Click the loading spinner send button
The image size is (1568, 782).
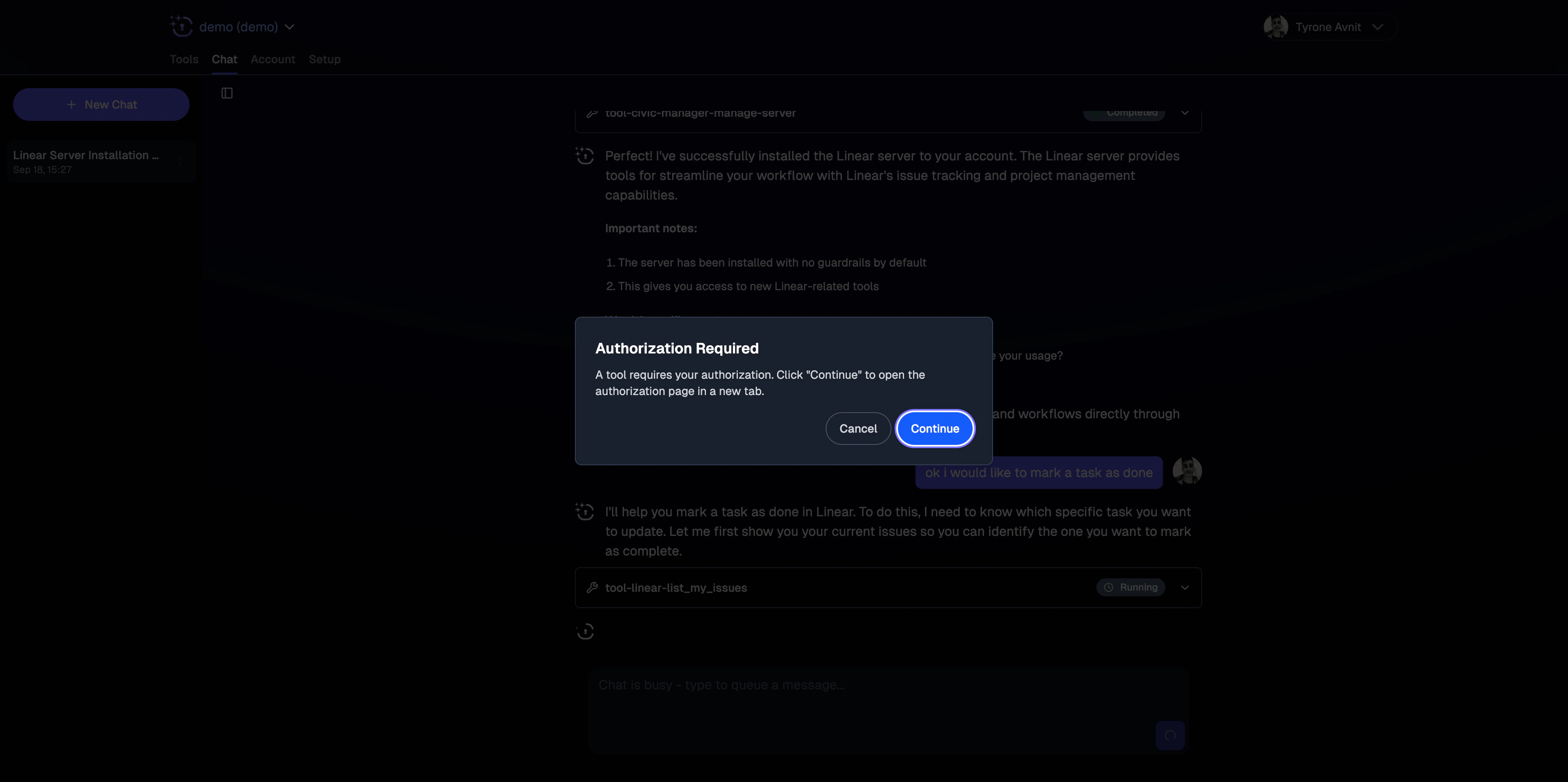(x=1171, y=735)
